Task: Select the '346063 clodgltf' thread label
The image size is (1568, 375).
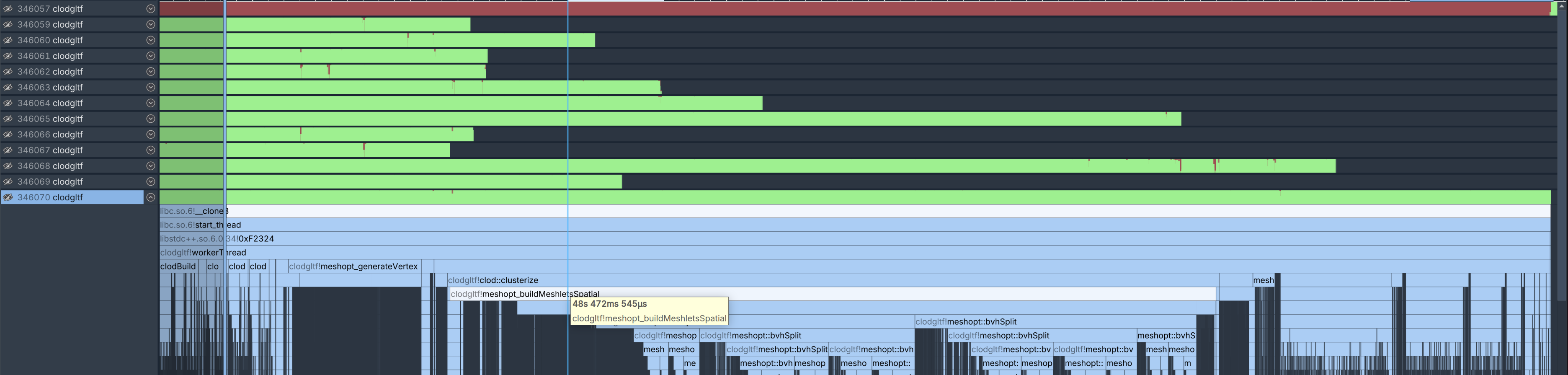Action: point(50,88)
